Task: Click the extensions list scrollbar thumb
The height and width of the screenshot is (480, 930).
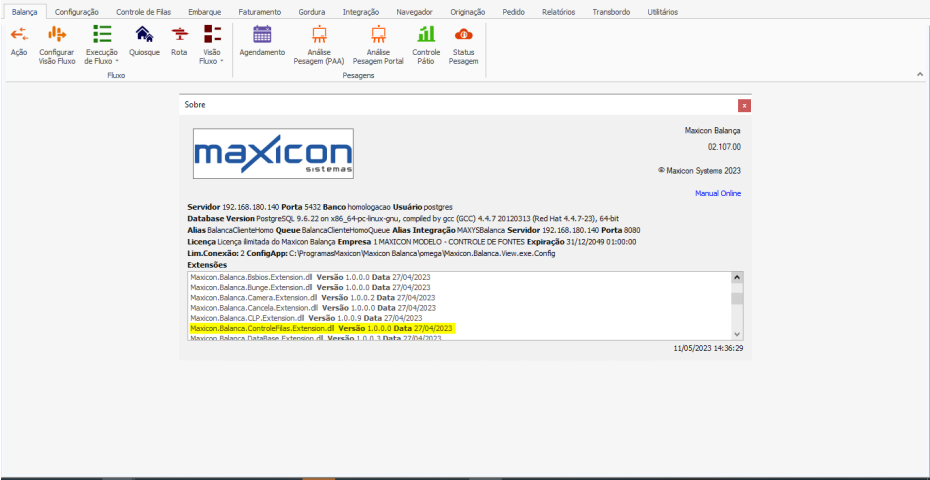Action: pos(737,298)
